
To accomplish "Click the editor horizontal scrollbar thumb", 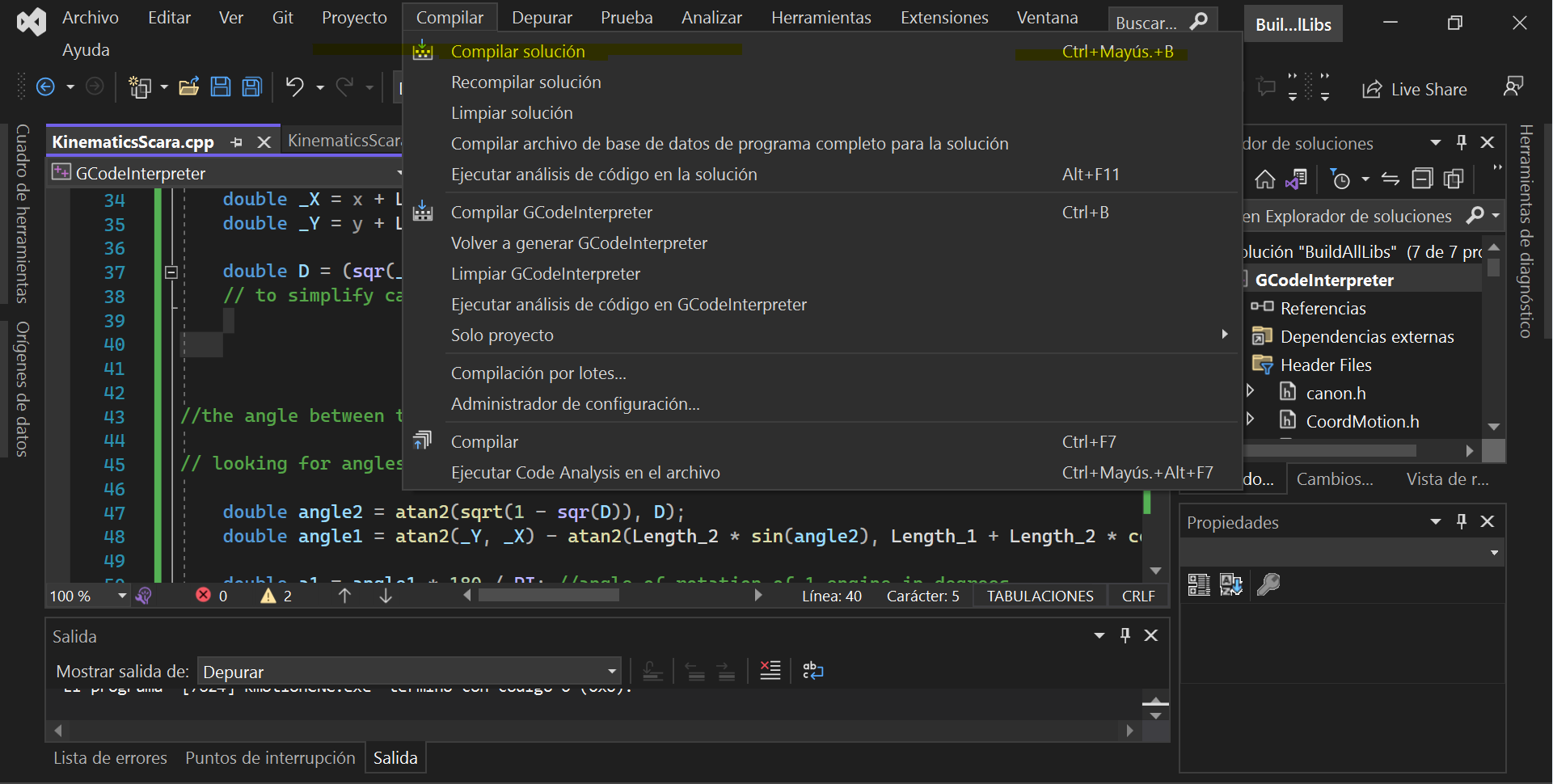I will point(549,596).
